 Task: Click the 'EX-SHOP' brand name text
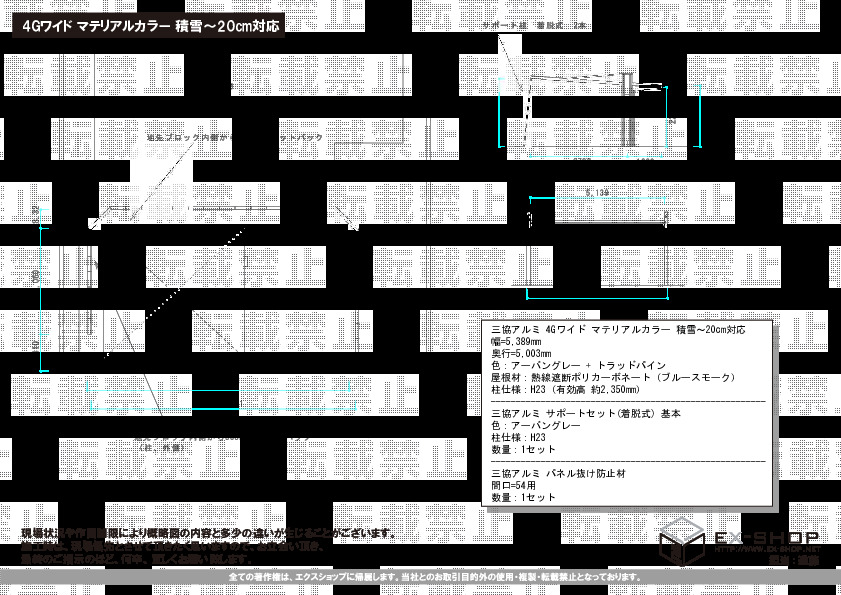(x=767, y=537)
